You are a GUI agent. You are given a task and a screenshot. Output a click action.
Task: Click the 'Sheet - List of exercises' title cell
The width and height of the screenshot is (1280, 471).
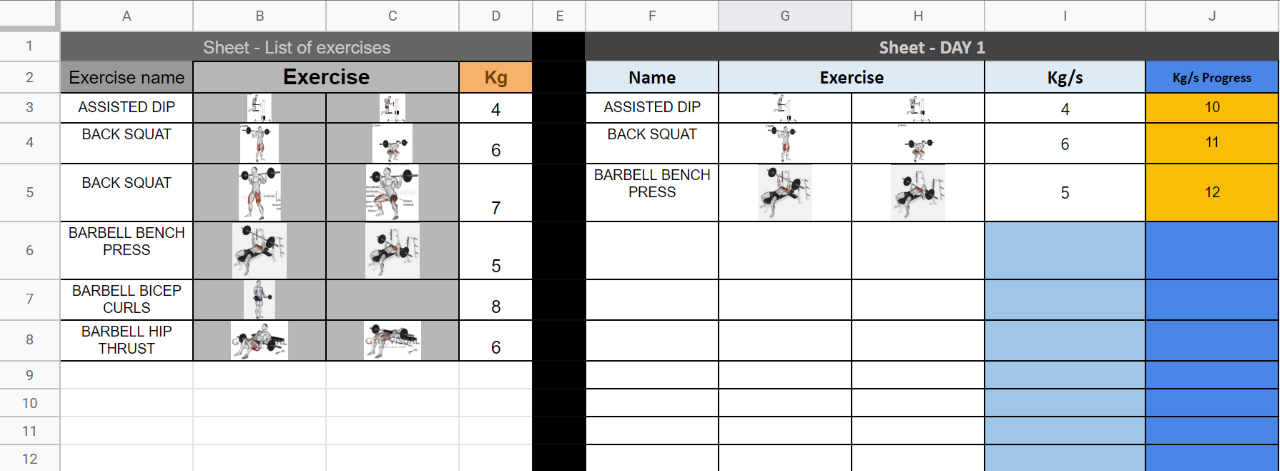[296, 47]
